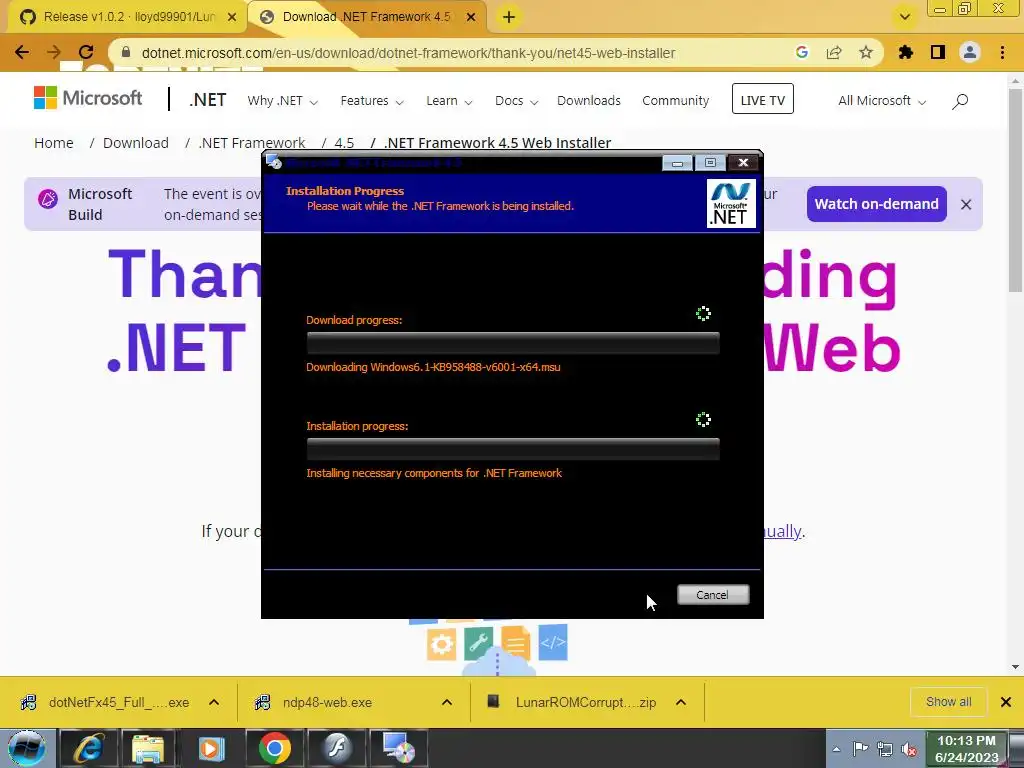Close the Download .NET Framework 4.5 tab
The height and width of the screenshot is (768, 1024).
pyautogui.click(x=471, y=18)
